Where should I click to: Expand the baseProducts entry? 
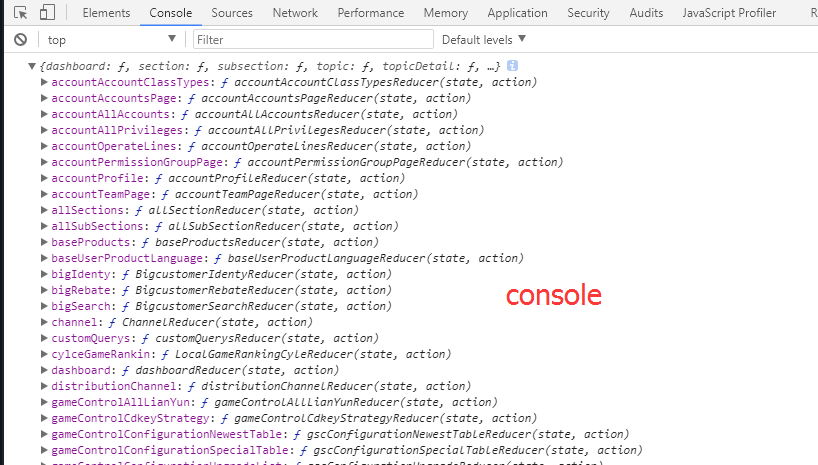44,242
